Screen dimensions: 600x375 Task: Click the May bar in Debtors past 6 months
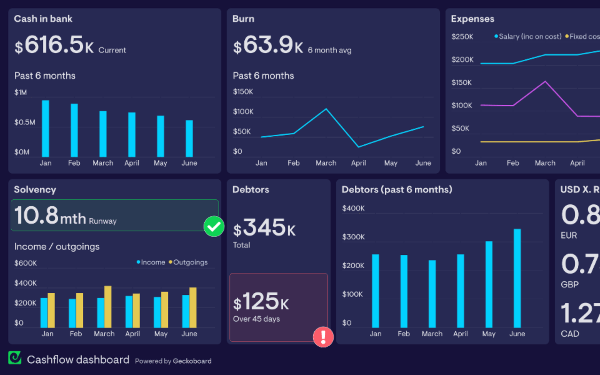489,284
